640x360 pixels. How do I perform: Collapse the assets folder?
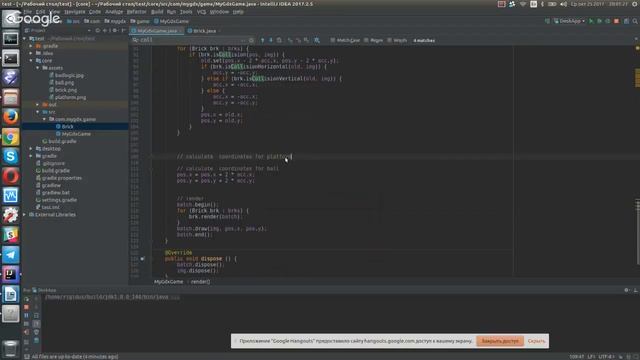[x=38, y=68]
